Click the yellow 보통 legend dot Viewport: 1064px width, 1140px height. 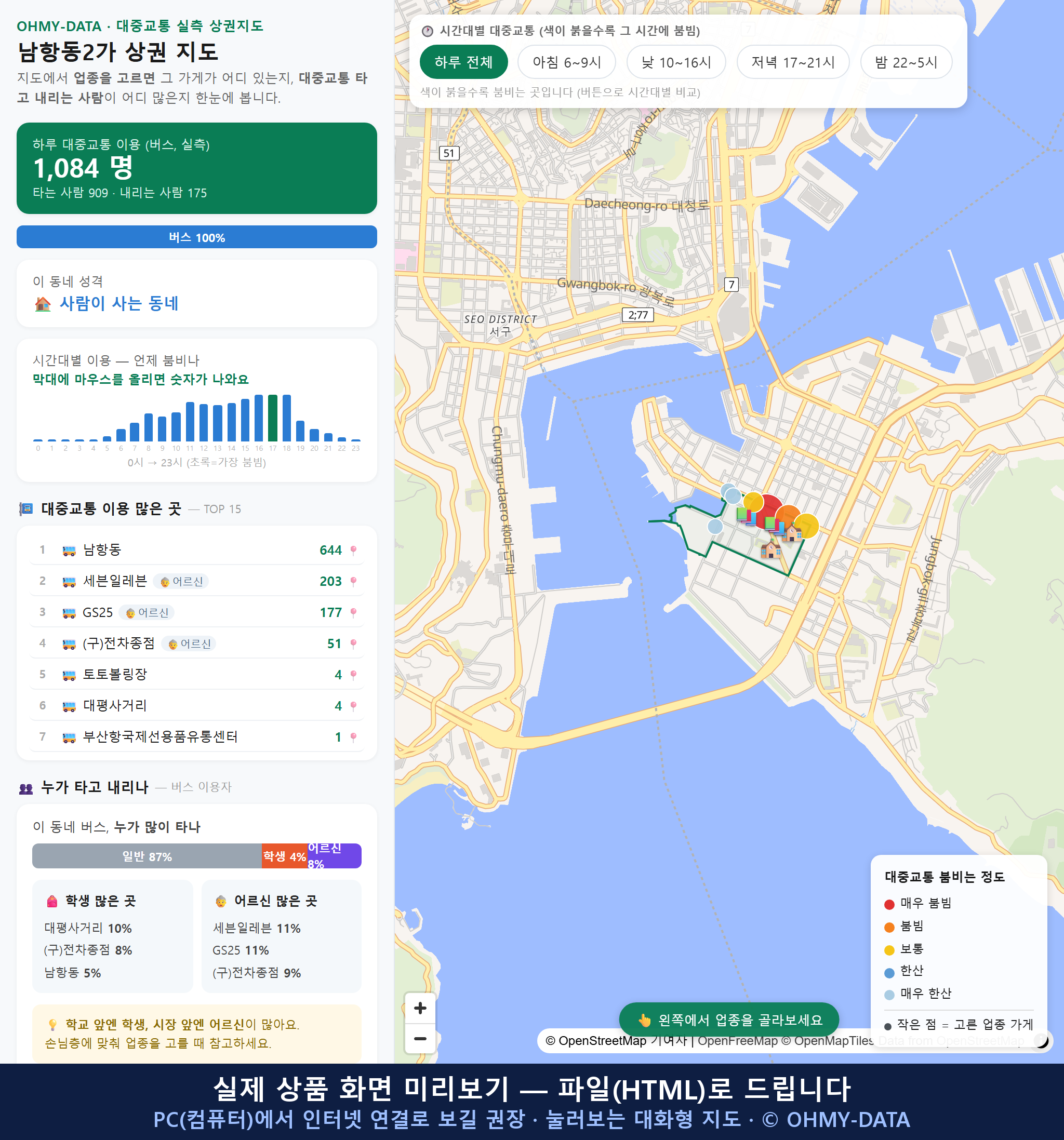point(889,950)
